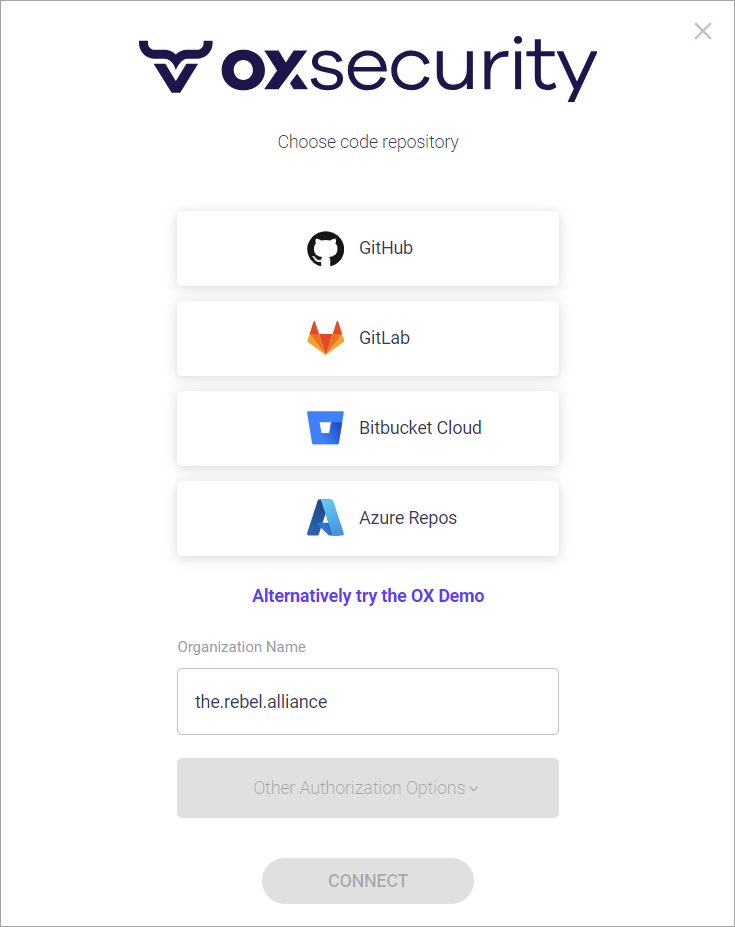Screen dimensions: 735x927
Task: Open the 'Alternatively try the OX Demo' link
Action: (368, 596)
